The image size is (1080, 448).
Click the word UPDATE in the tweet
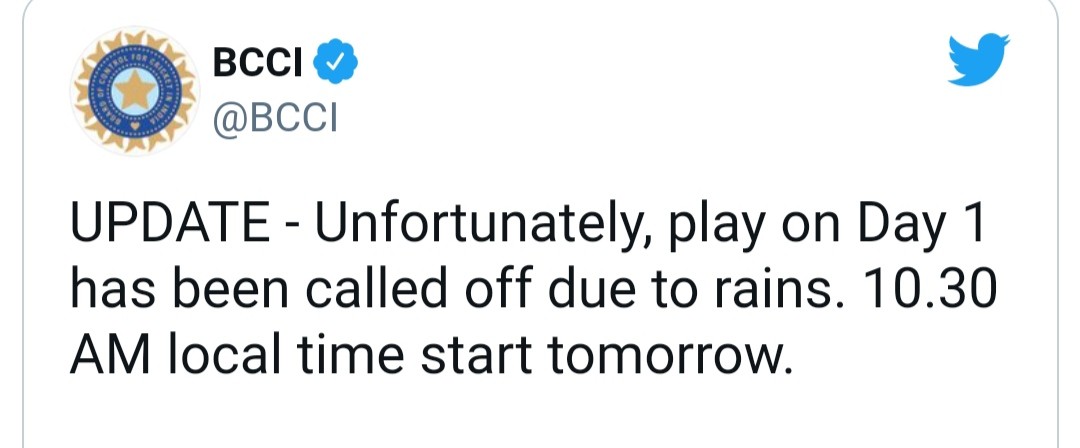coord(171,223)
